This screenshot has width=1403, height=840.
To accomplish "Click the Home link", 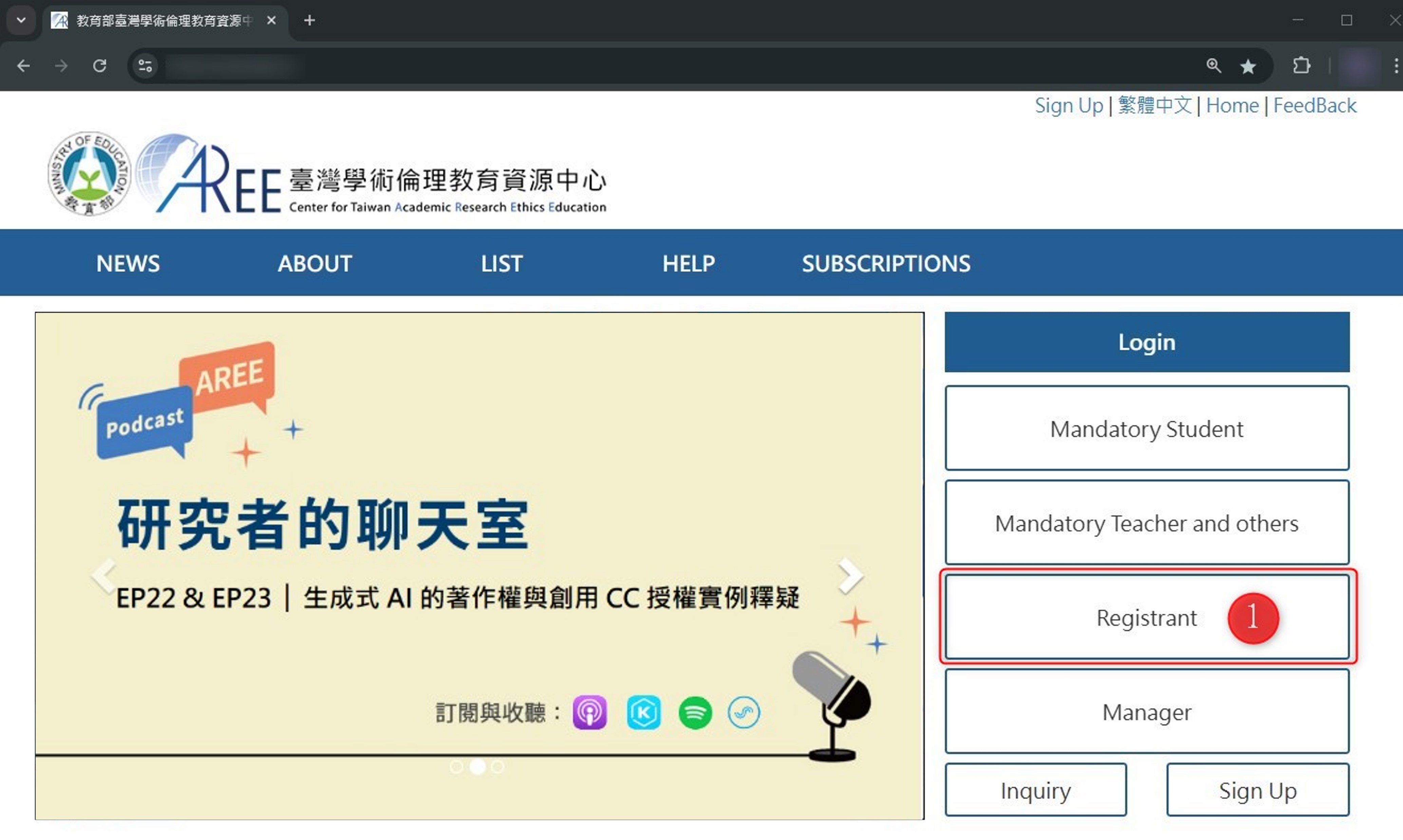I will point(1232,105).
